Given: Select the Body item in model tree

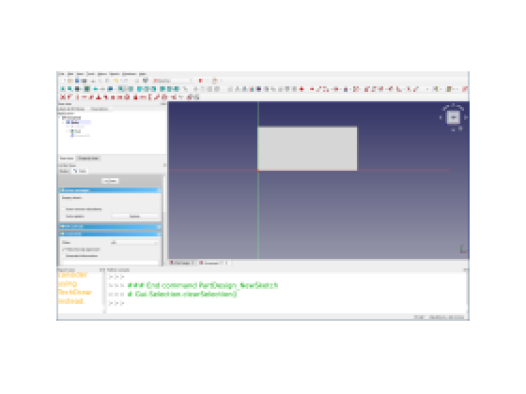Looking at the screenshot, I should (x=75, y=122).
